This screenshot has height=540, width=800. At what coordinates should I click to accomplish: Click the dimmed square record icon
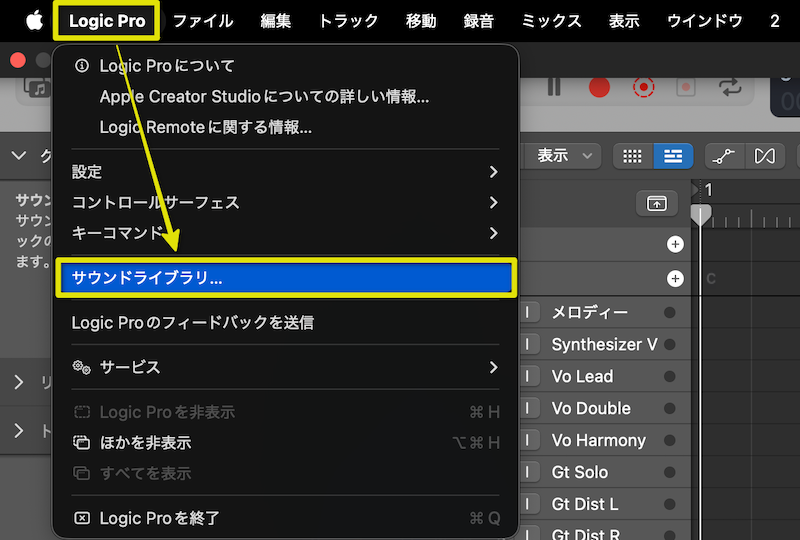tap(686, 87)
